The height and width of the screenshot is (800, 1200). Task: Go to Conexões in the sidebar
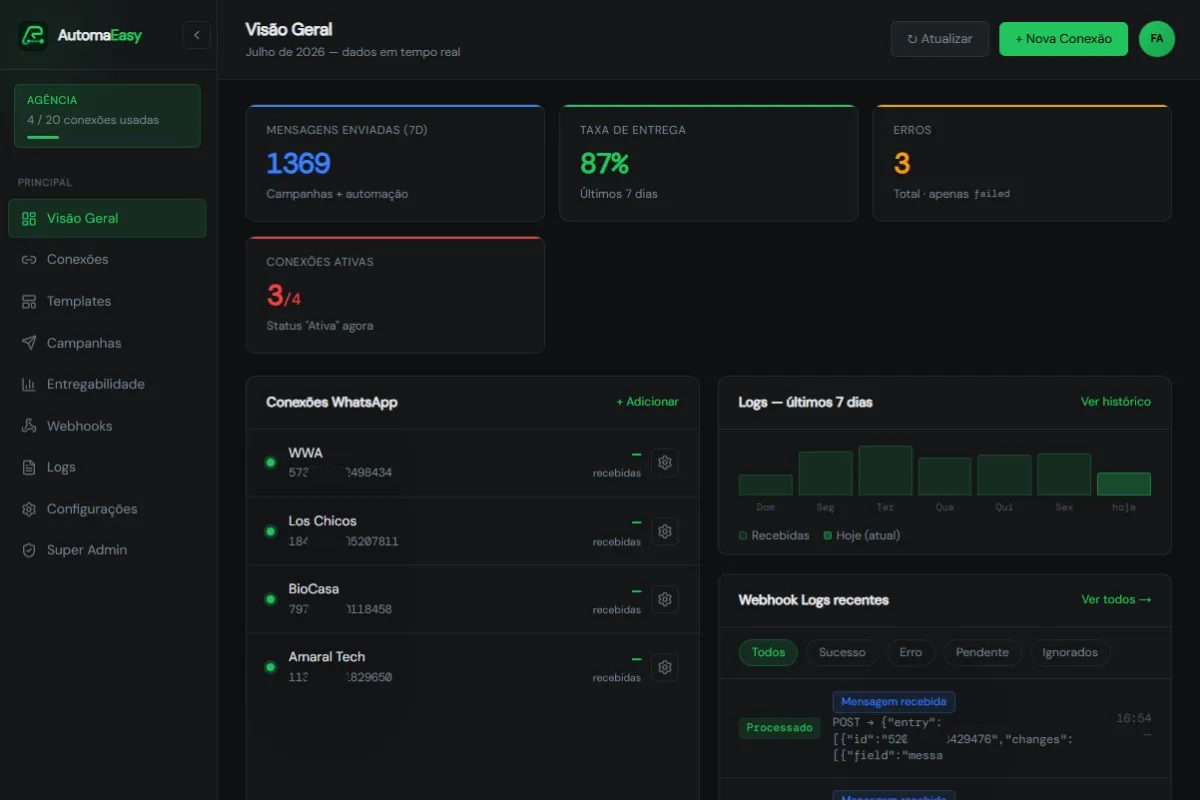(x=107, y=260)
